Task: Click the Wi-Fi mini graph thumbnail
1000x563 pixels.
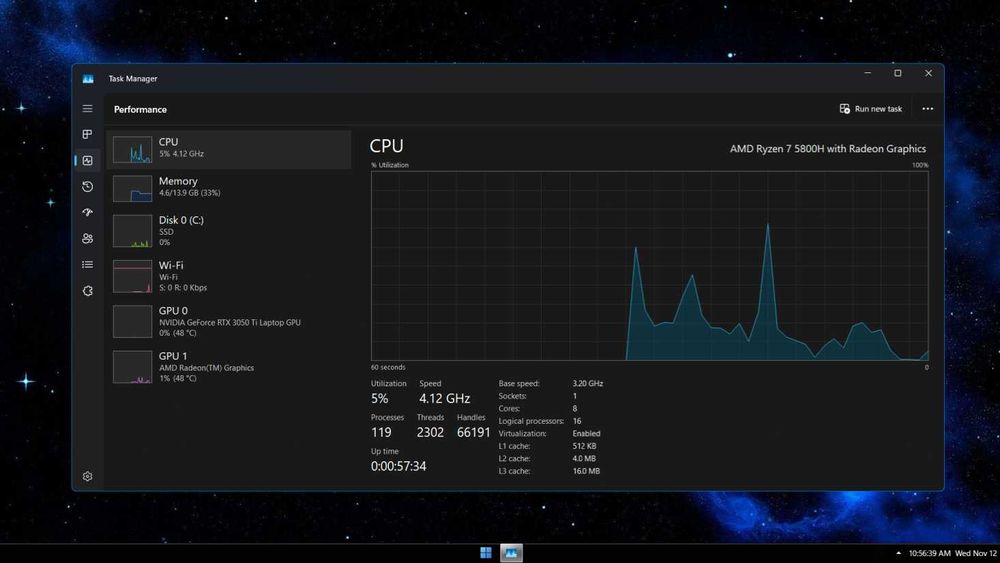Action: [x=133, y=276]
